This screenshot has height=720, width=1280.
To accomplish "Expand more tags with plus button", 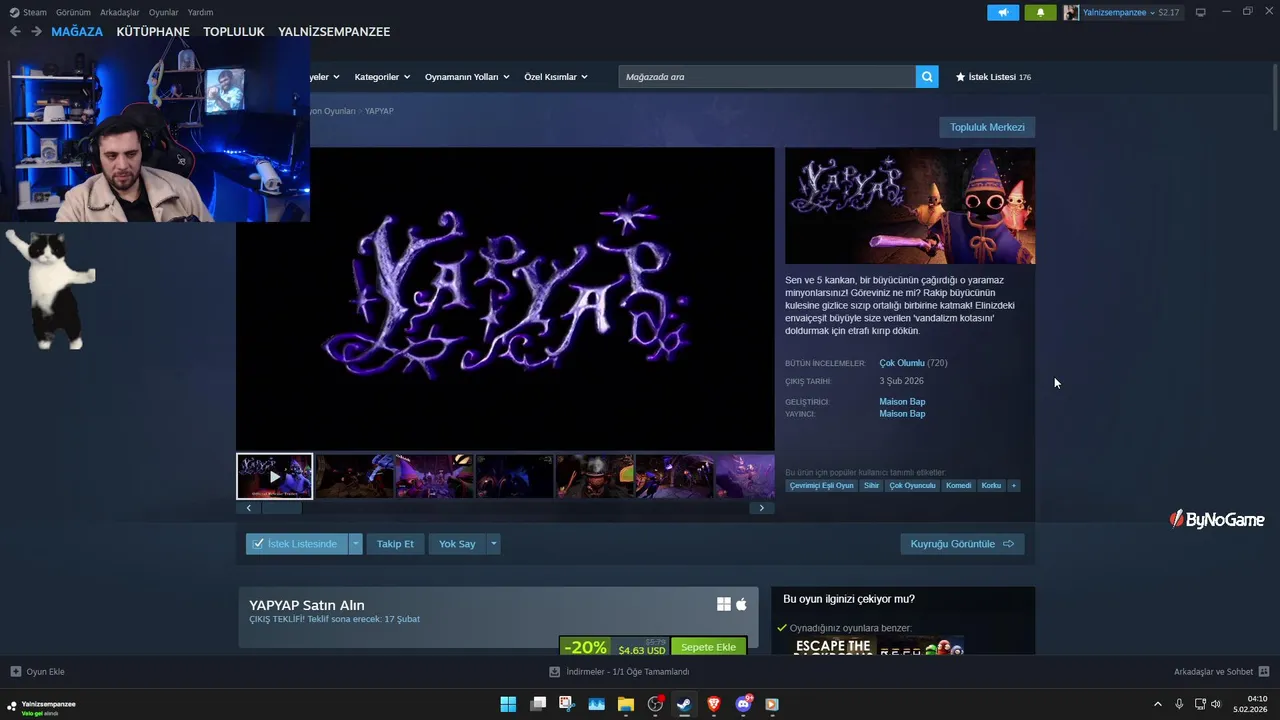I will coord(1013,485).
